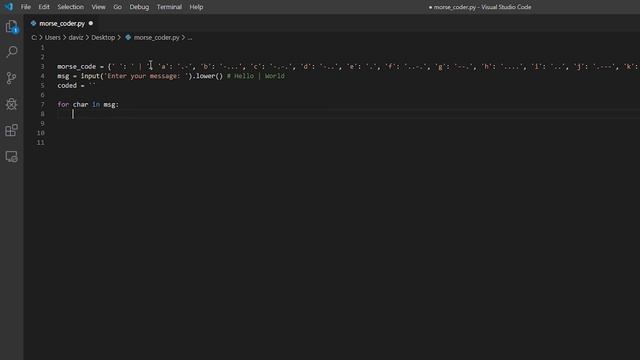The width and height of the screenshot is (640, 360).
Task: Click 'coded' variable on line 5
Action: (67, 86)
